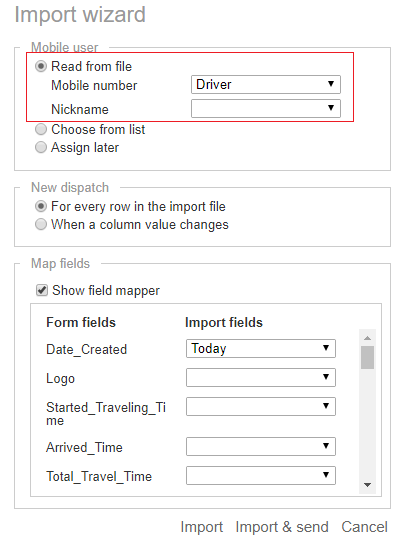Open the Nickname dropdown
Screen dimensions: 407x543
pos(266,108)
